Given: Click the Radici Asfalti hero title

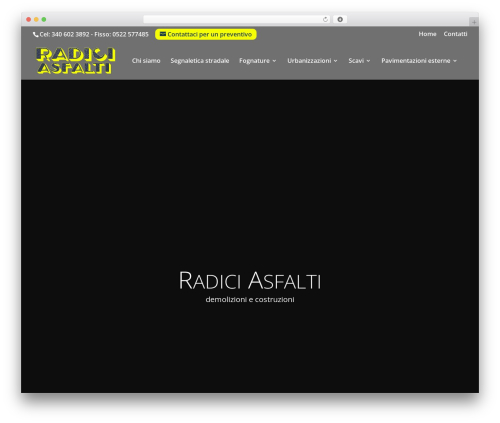Looking at the screenshot, I should pyautogui.click(x=250, y=281).
